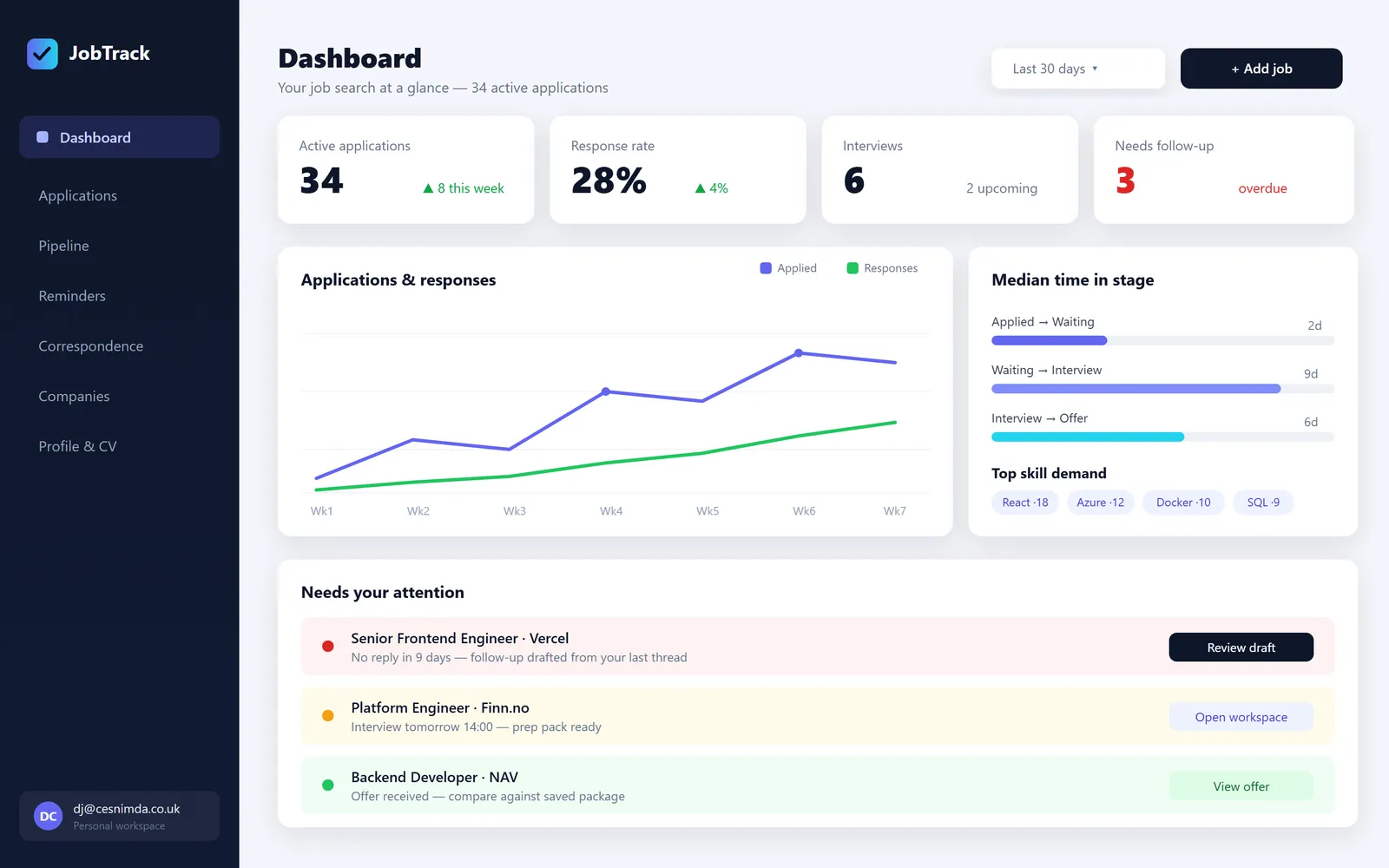Select the Docker ·10 skill chip
Viewport: 1389px width, 868px height.
pos(1183,503)
